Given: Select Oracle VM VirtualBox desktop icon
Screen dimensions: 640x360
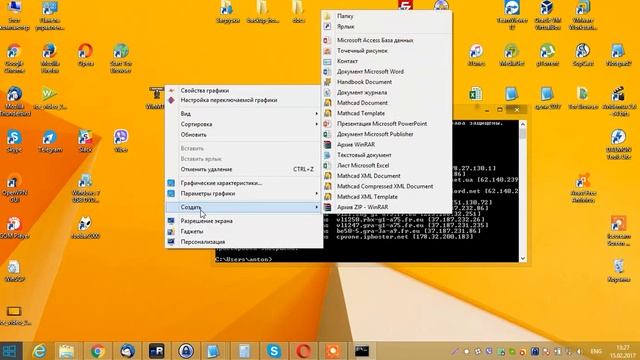Looking at the screenshot, I should 547,15.
